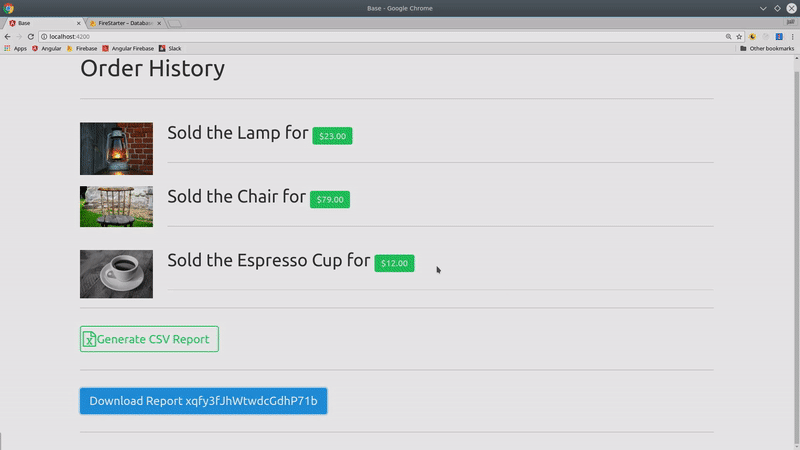Image resolution: width=800 pixels, height=450 pixels.
Task: Switch to the FireStarter Database tab
Action: tap(124, 22)
